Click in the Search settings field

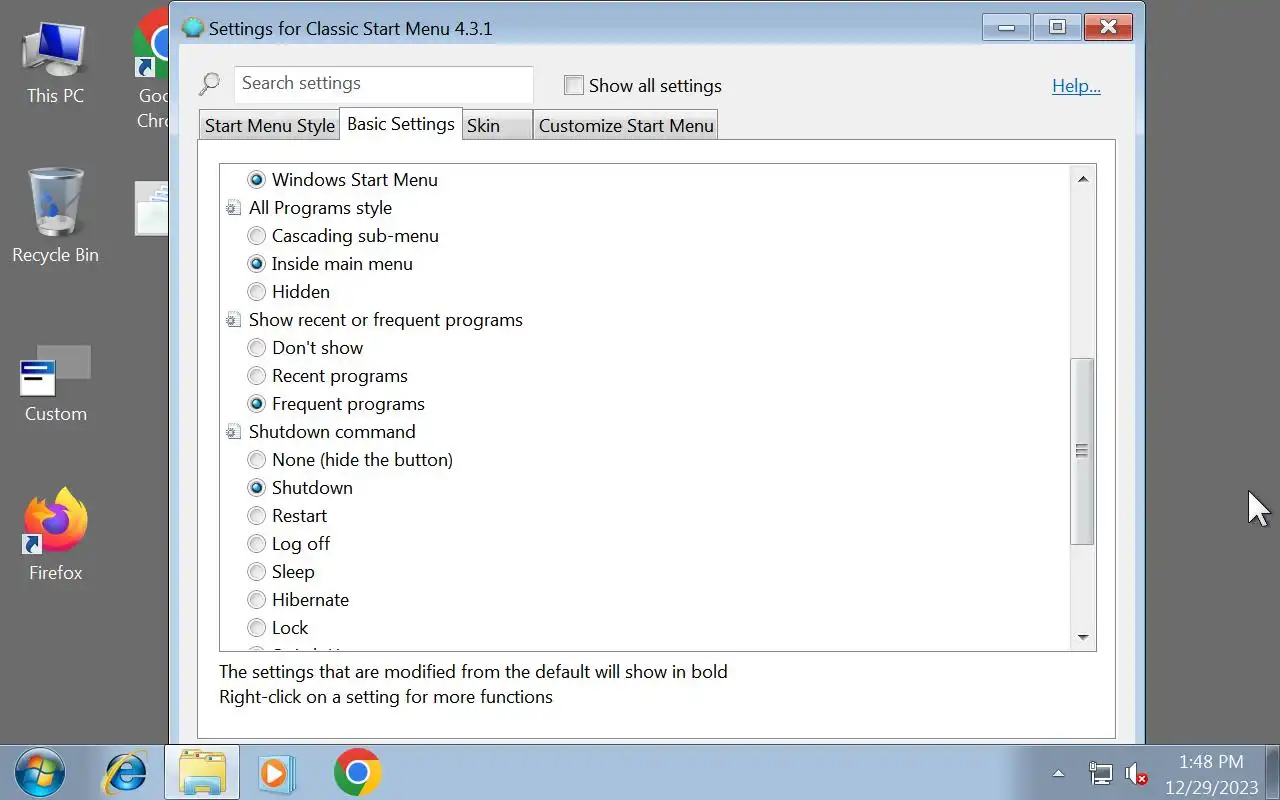pos(383,84)
